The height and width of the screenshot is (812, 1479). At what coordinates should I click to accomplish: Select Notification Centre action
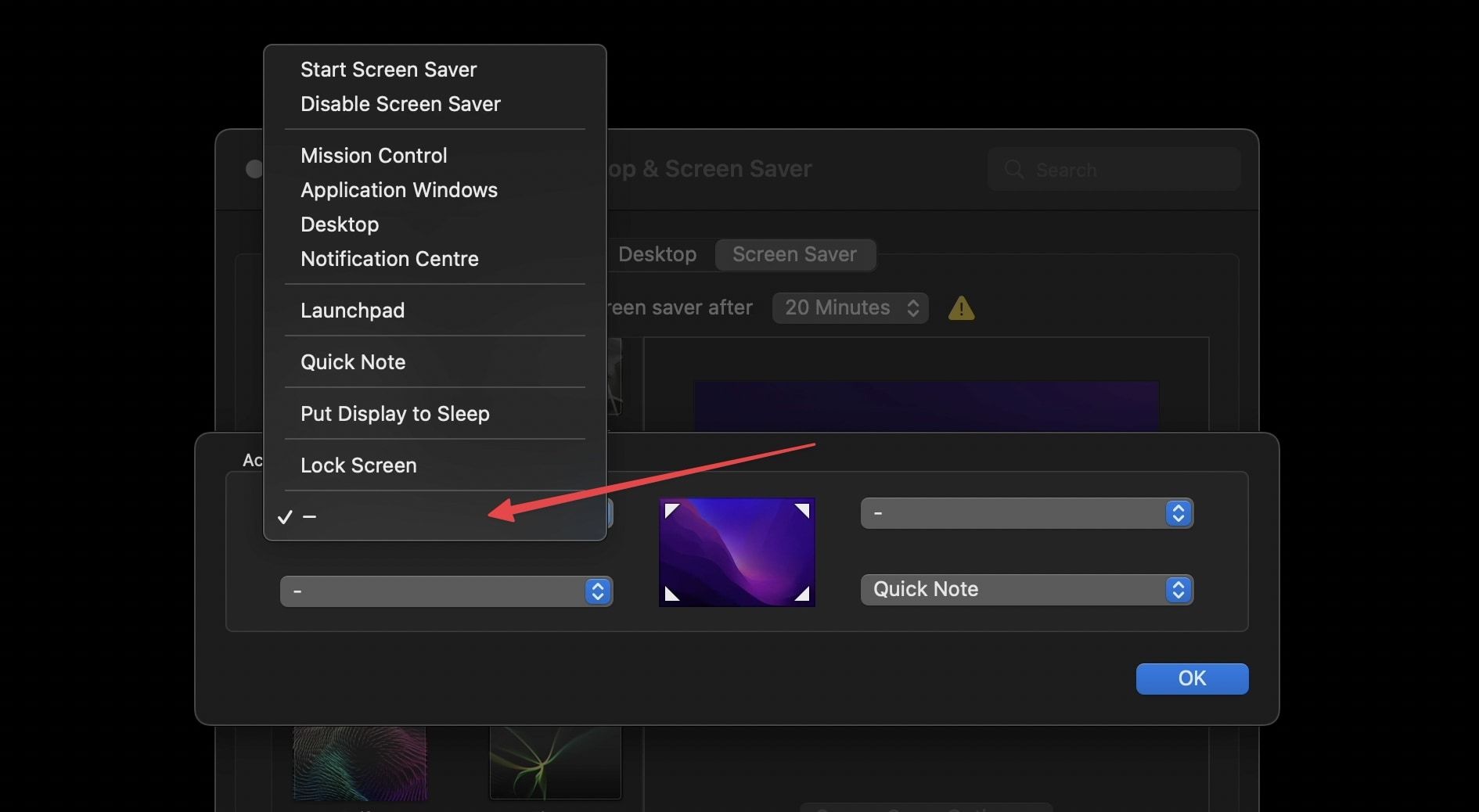(389, 259)
